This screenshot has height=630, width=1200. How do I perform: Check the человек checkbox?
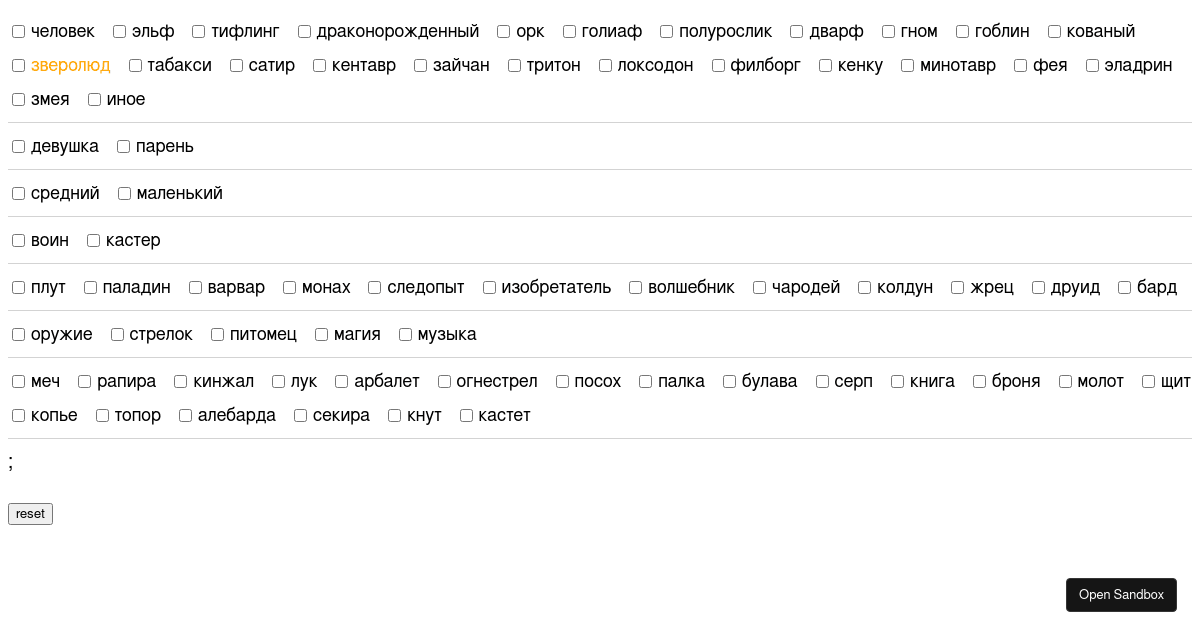[x=19, y=32]
